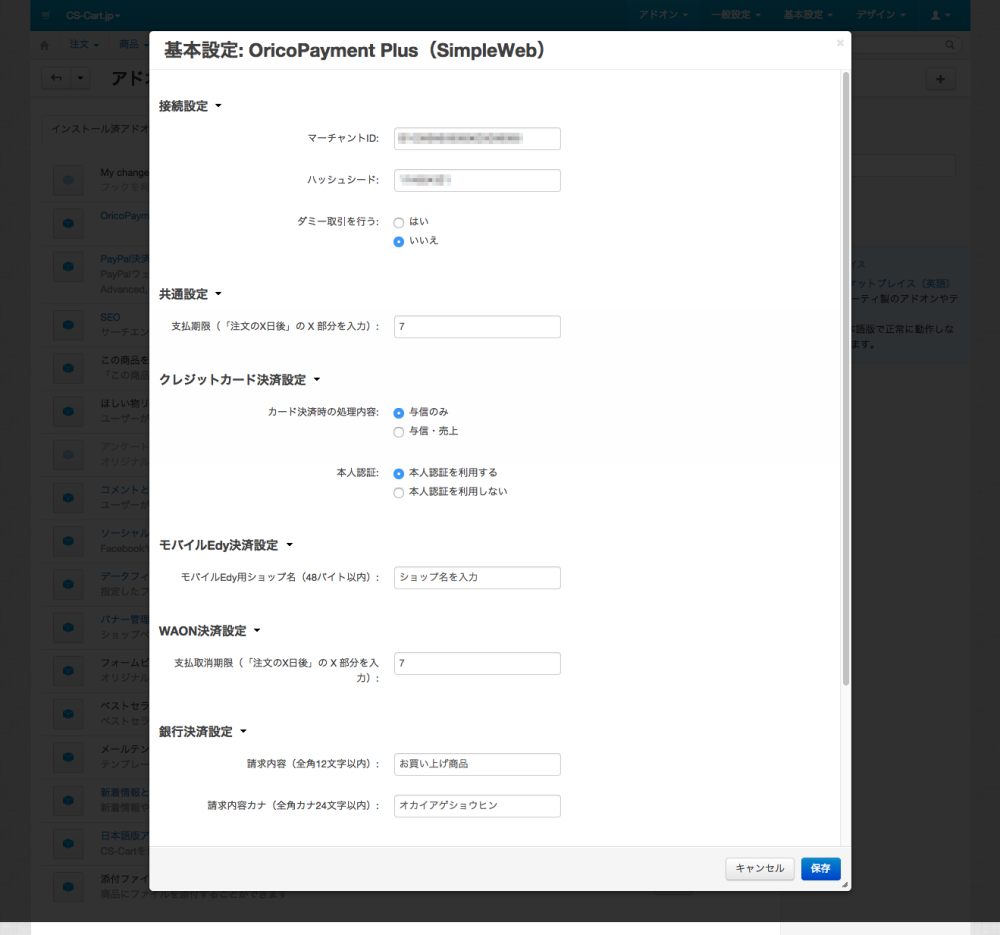Click the 支払期限 days field
This screenshot has height=935, width=1000.
(477, 327)
